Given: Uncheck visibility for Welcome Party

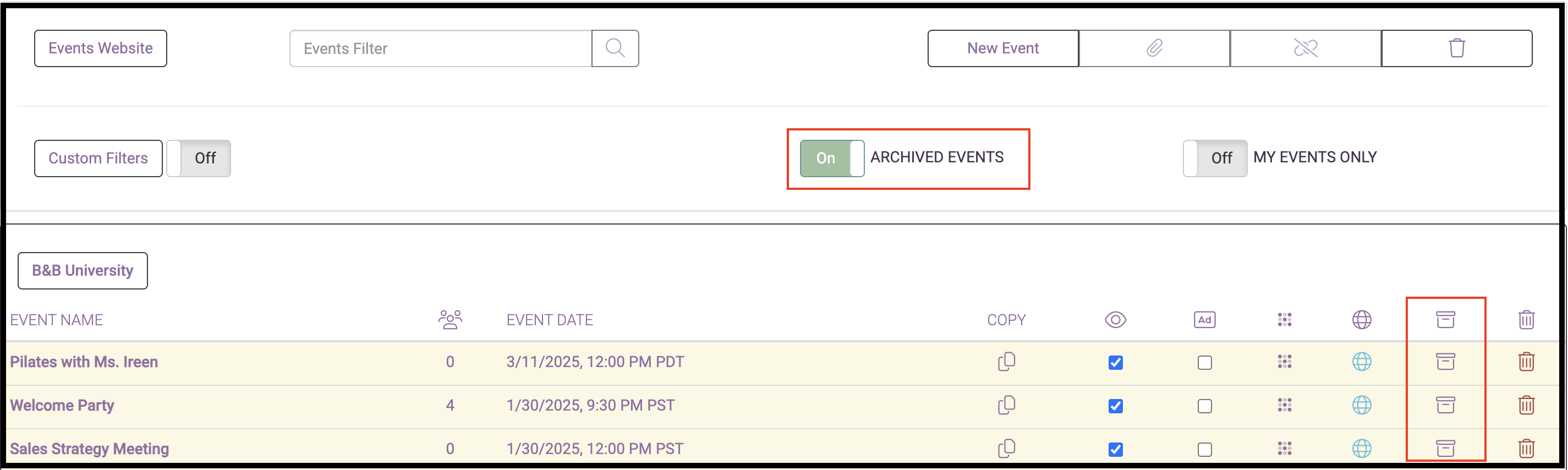Looking at the screenshot, I should pos(1115,406).
